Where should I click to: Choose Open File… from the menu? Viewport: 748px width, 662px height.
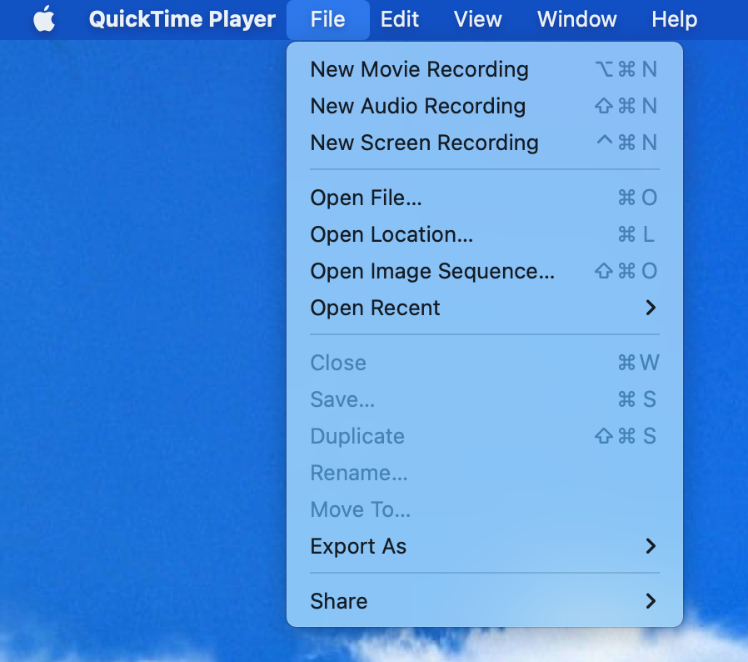coord(484,197)
